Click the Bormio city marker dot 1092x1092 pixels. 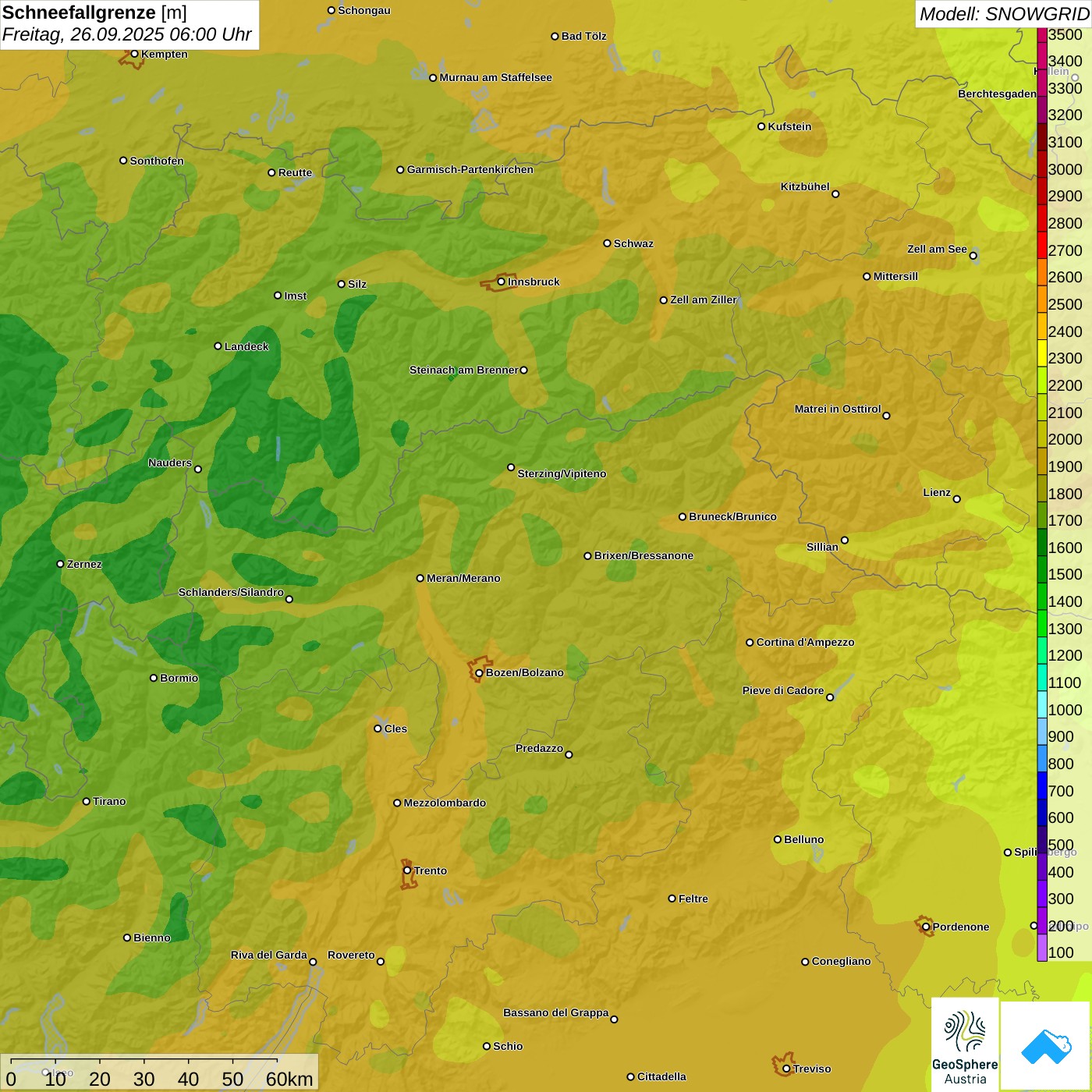(154, 678)
